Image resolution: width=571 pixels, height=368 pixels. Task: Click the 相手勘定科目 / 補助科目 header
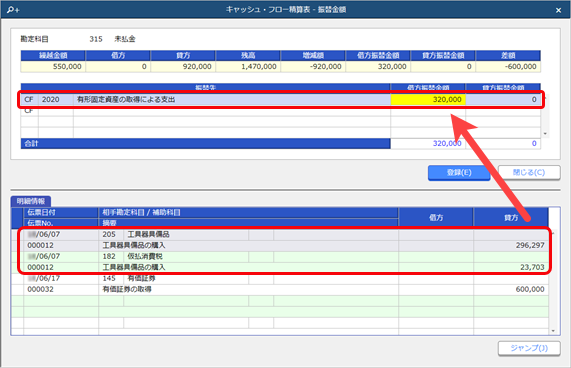(248, 213)
